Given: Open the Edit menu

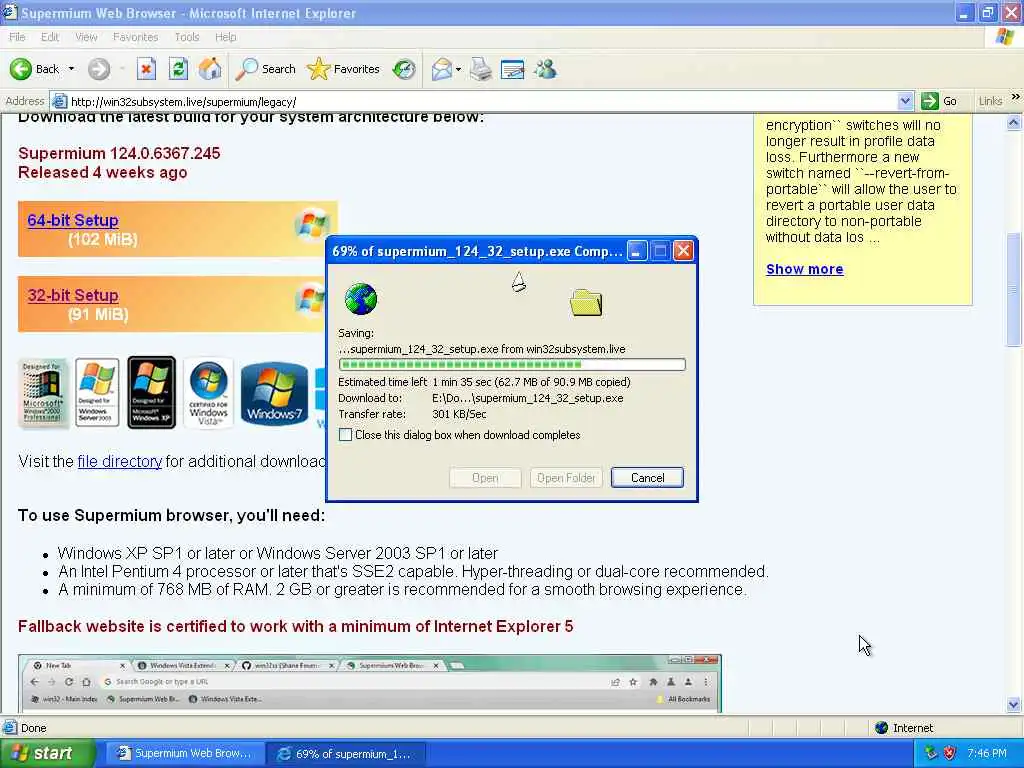Looking at the screenshot, I should [x=50, y=37].
